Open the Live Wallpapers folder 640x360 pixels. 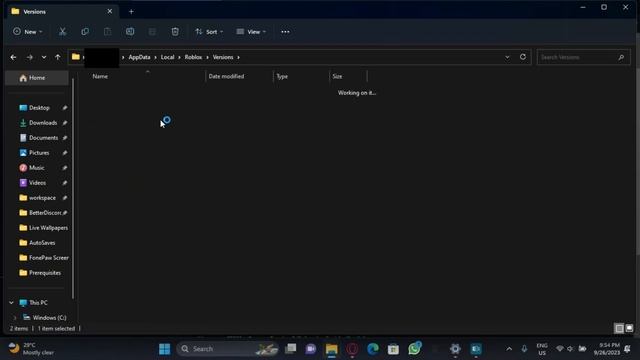[48, 228]
